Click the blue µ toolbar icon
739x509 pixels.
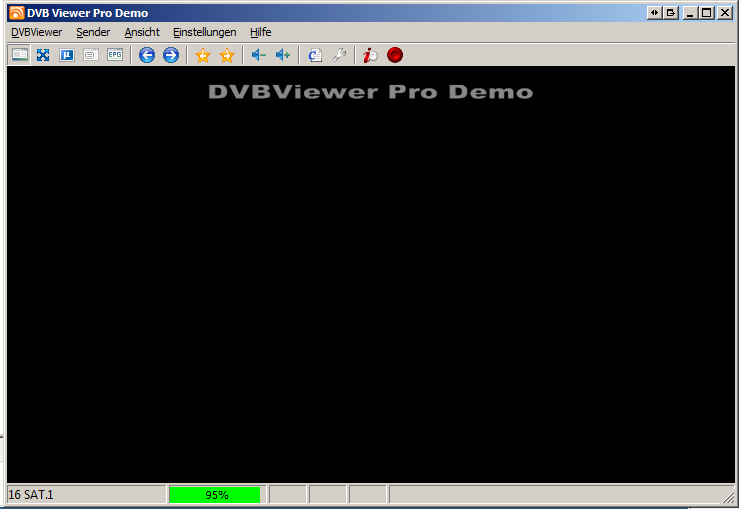coord(67,55)
